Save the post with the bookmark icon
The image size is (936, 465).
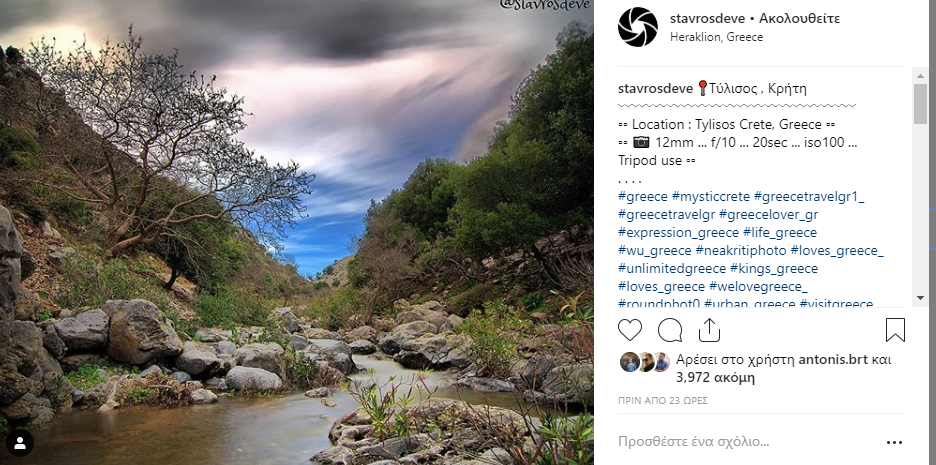(895, 329)
